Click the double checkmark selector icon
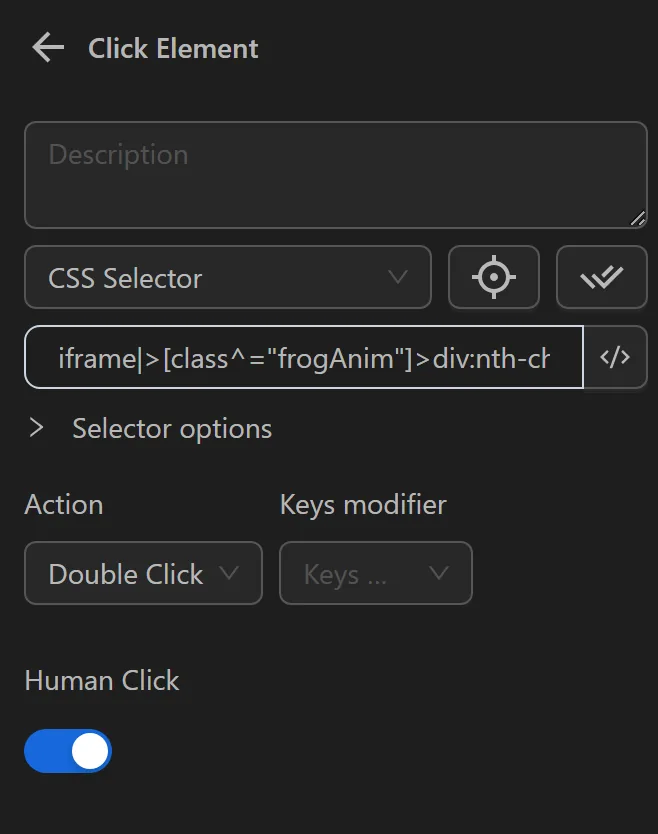 click(x=601, y=278)
